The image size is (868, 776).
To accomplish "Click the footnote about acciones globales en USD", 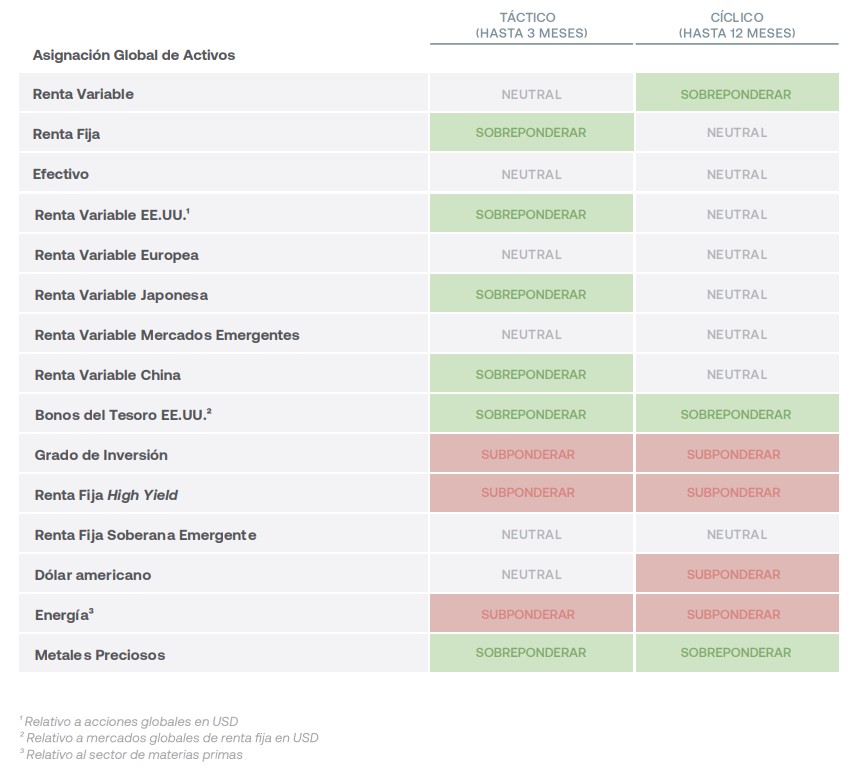I will coord(130,721).
